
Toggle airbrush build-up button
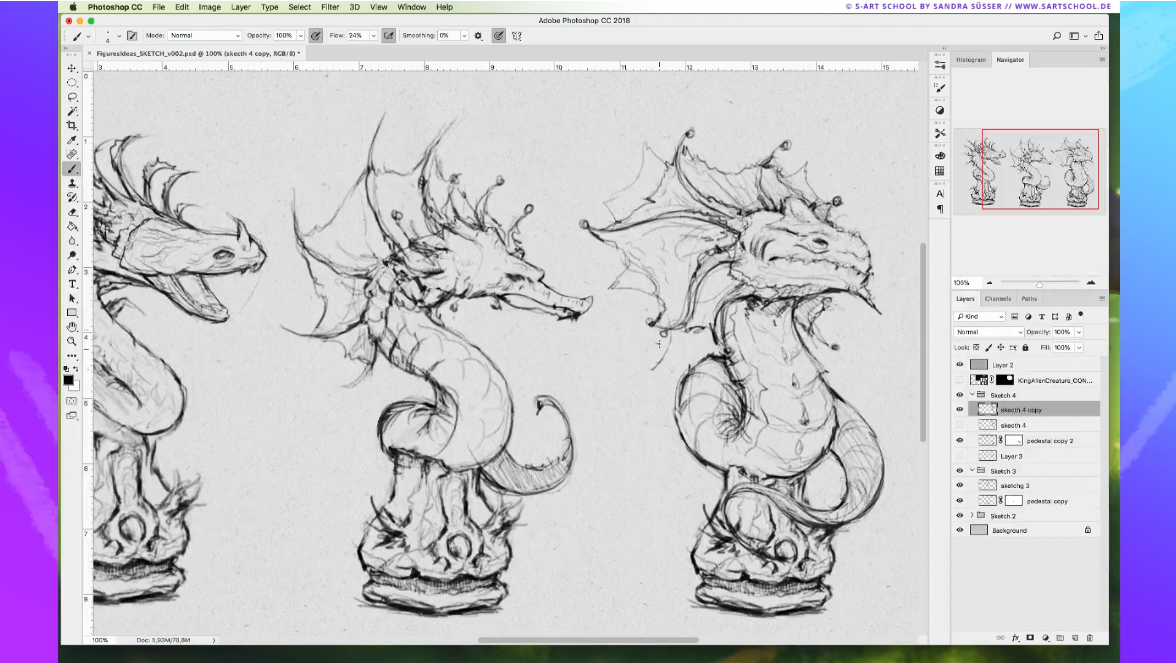pyautogui.click(x=388, y=35)
